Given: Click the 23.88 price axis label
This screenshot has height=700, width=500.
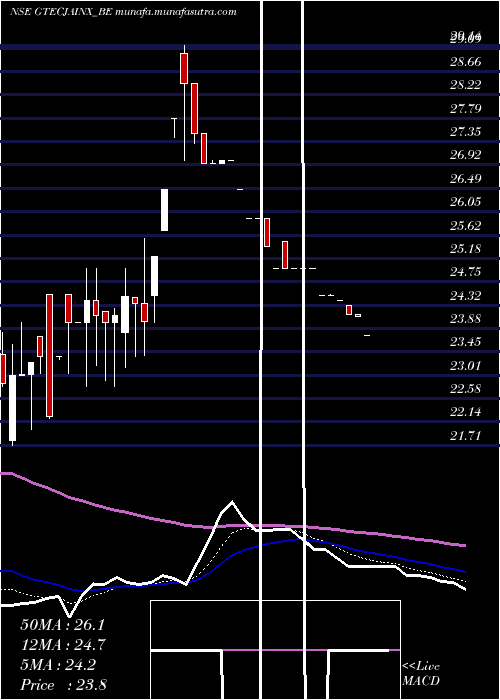Looking at the screenshot, I should 466,319.
